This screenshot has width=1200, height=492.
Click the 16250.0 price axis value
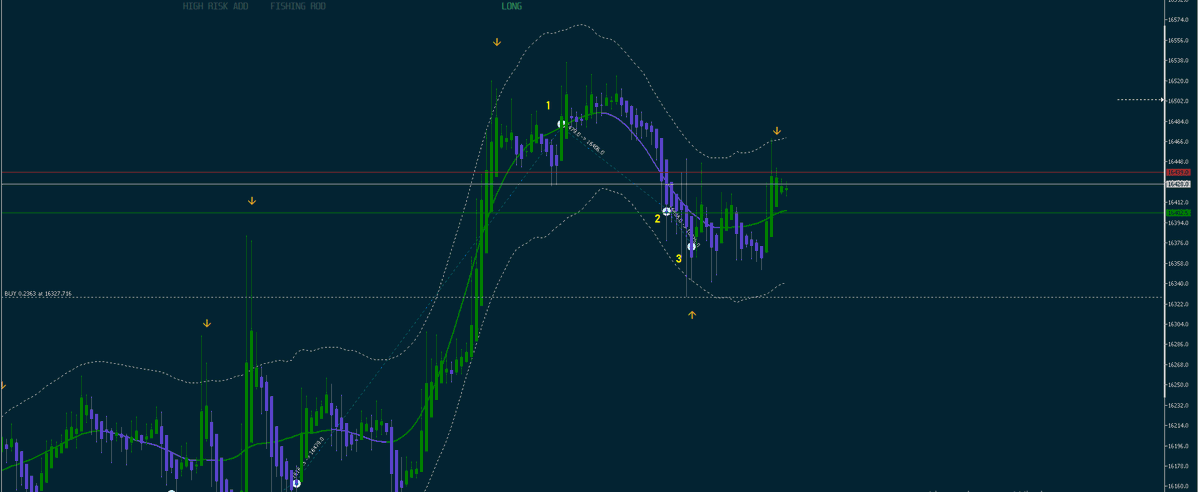pos(1177,385)
